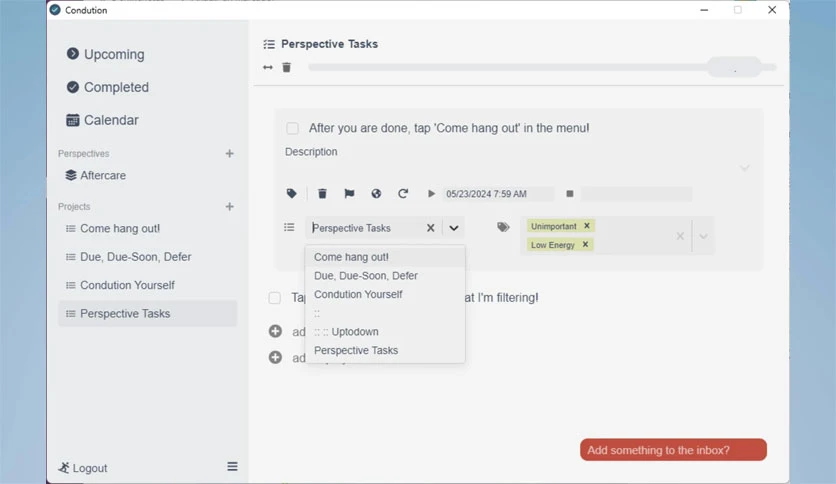Add a new project with the plus icon
The height and width of the screenshot is (484, 836).
pyautogui.click(x=229, y=206)
